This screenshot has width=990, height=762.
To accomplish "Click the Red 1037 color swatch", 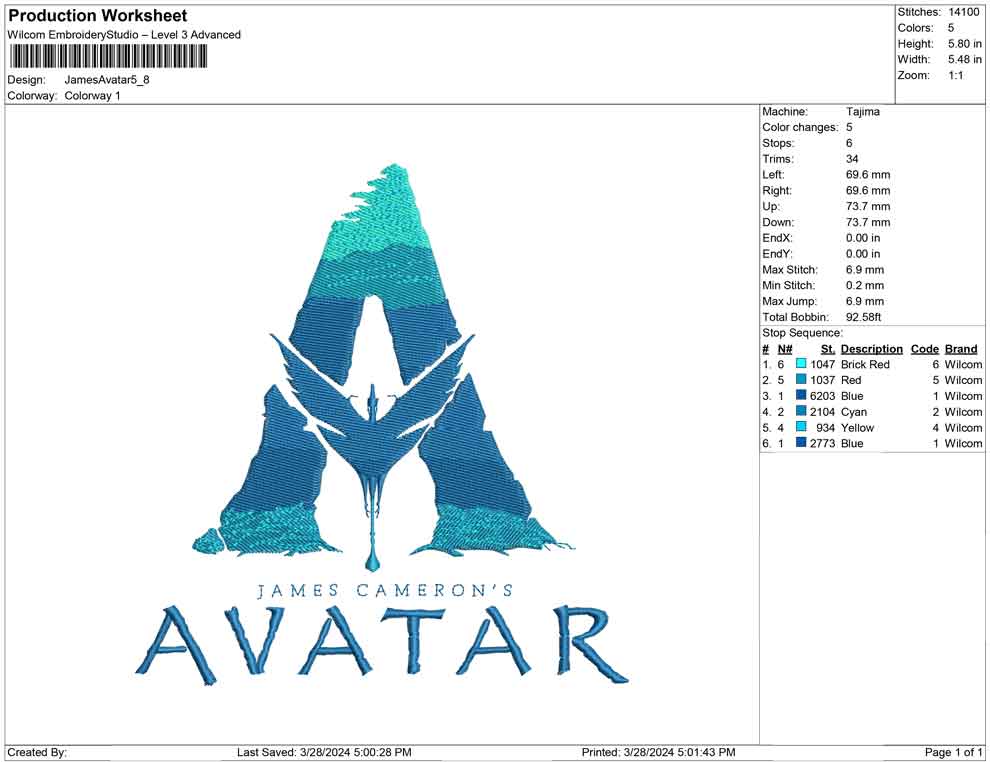I will (801, 379).
